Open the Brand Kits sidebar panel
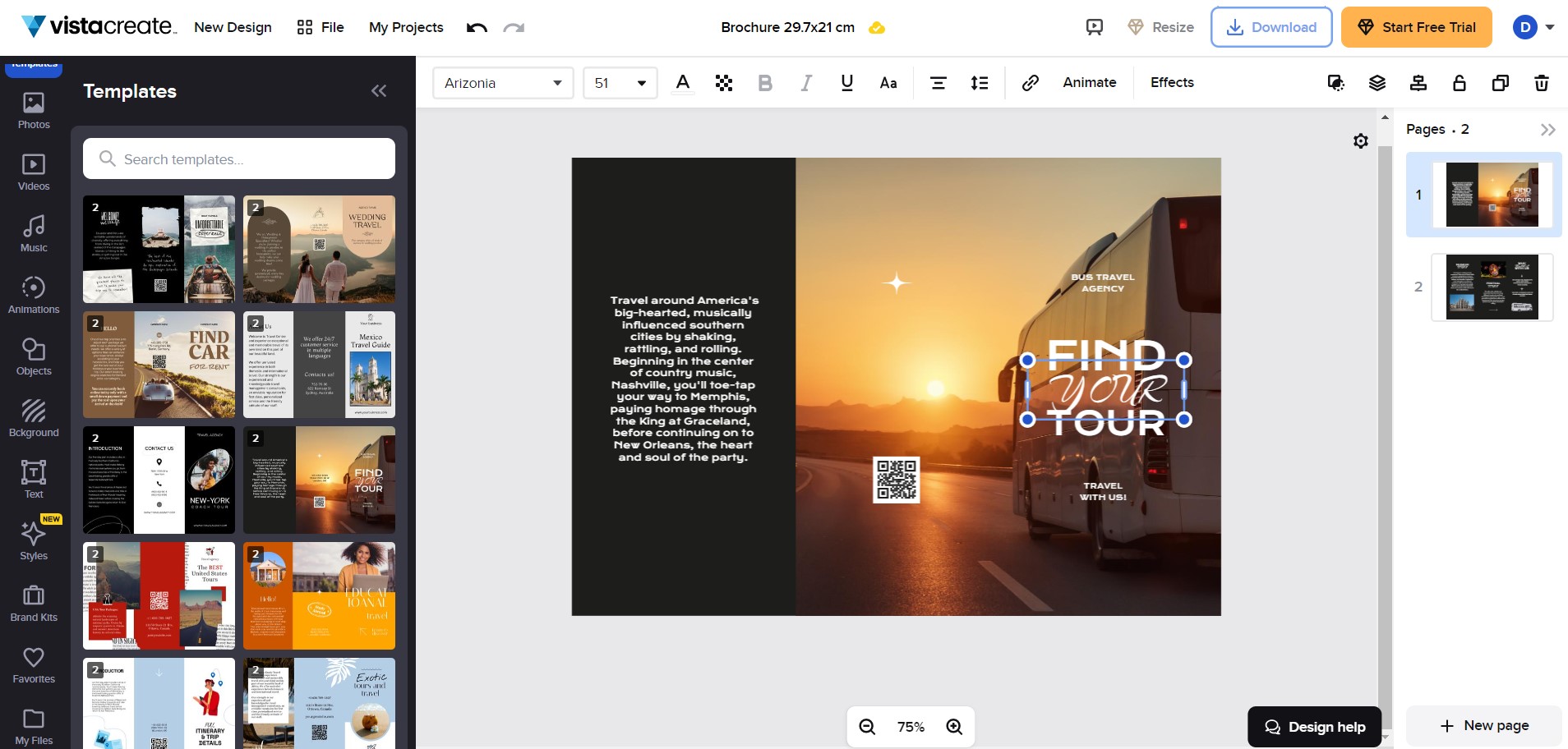The height and width of the screenshot is (749, 1568). pos(34,604)
